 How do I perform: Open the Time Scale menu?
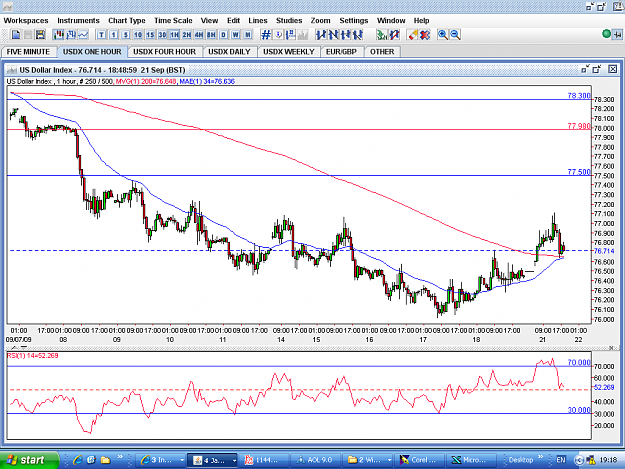click(173, 21)
